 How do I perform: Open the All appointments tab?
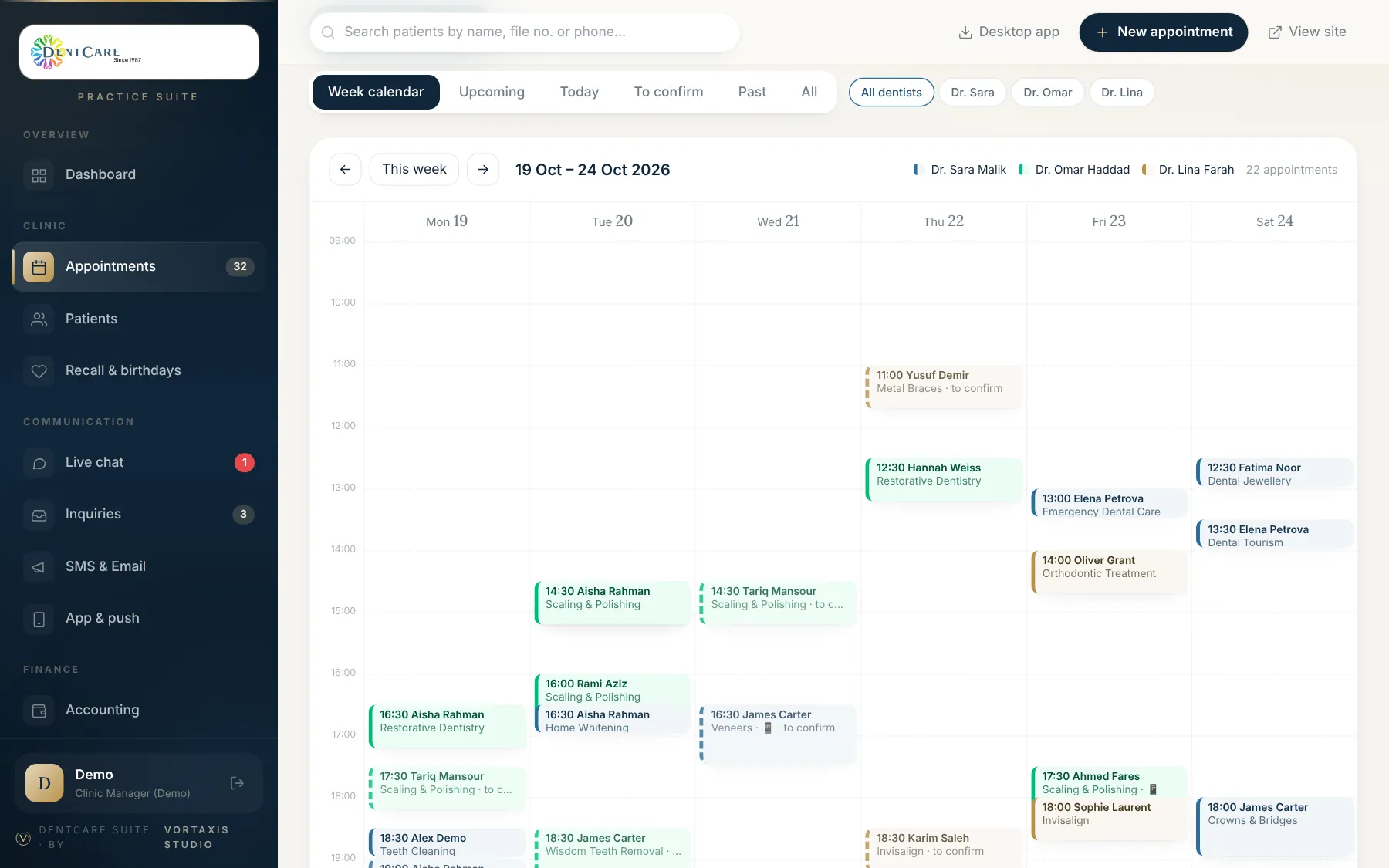pos(809,92)
